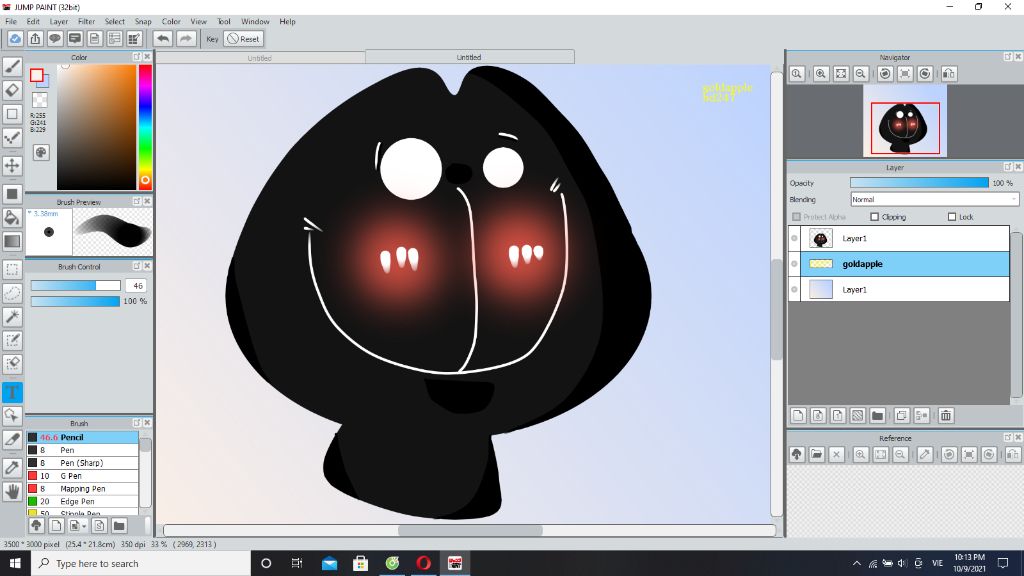
Task: Click the Reset button
Action: tap(244, 39)
